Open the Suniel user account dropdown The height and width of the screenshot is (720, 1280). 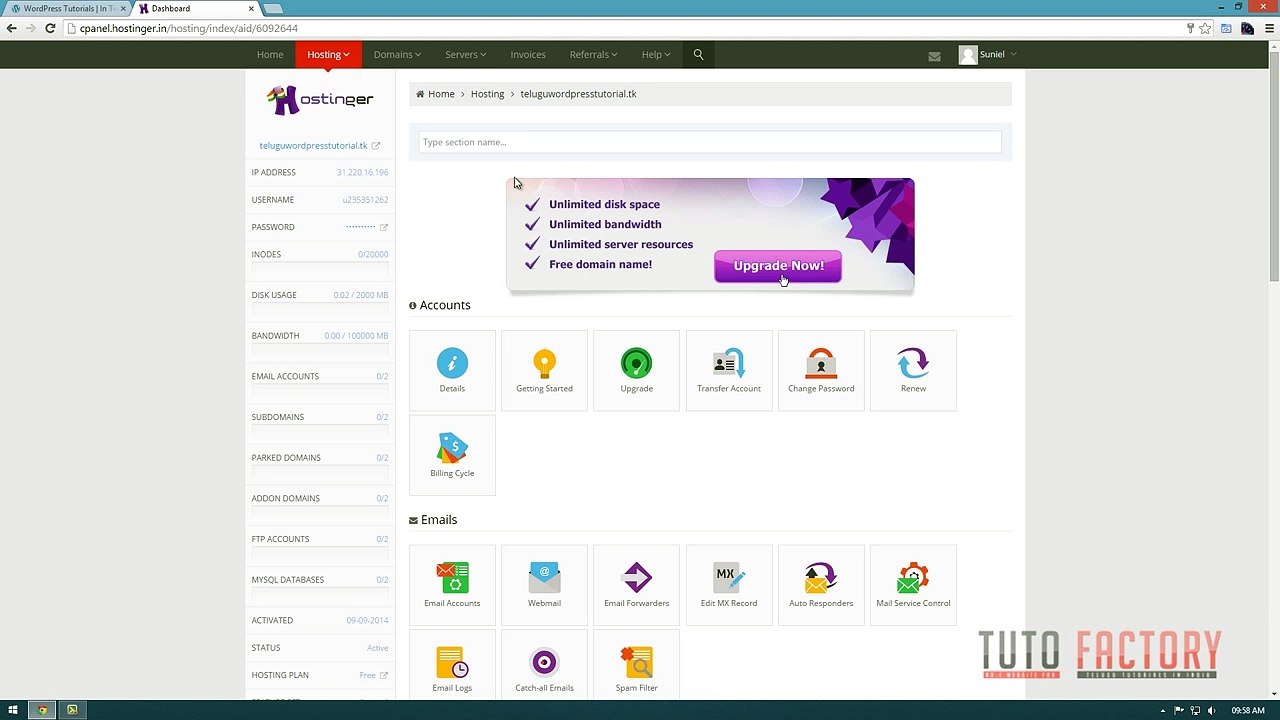point(988,54)
